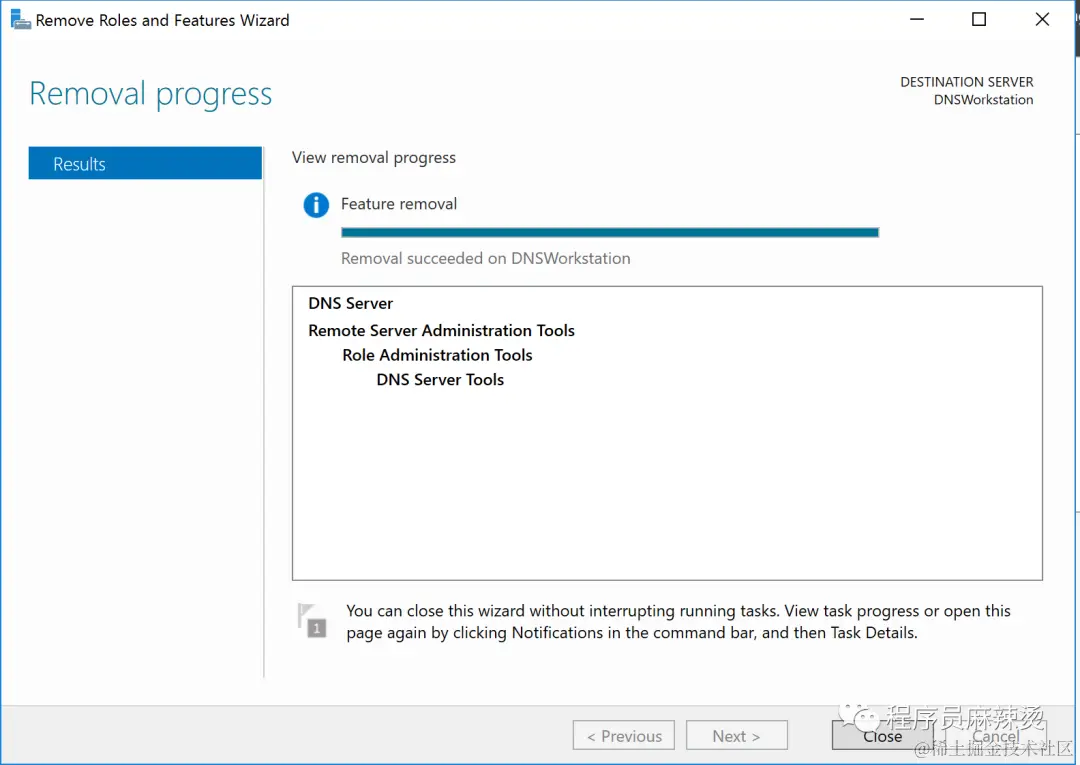Click the notifications flag icon
Image resolution: width=1080 pixels, height=765 pixels.
(311, 620)
